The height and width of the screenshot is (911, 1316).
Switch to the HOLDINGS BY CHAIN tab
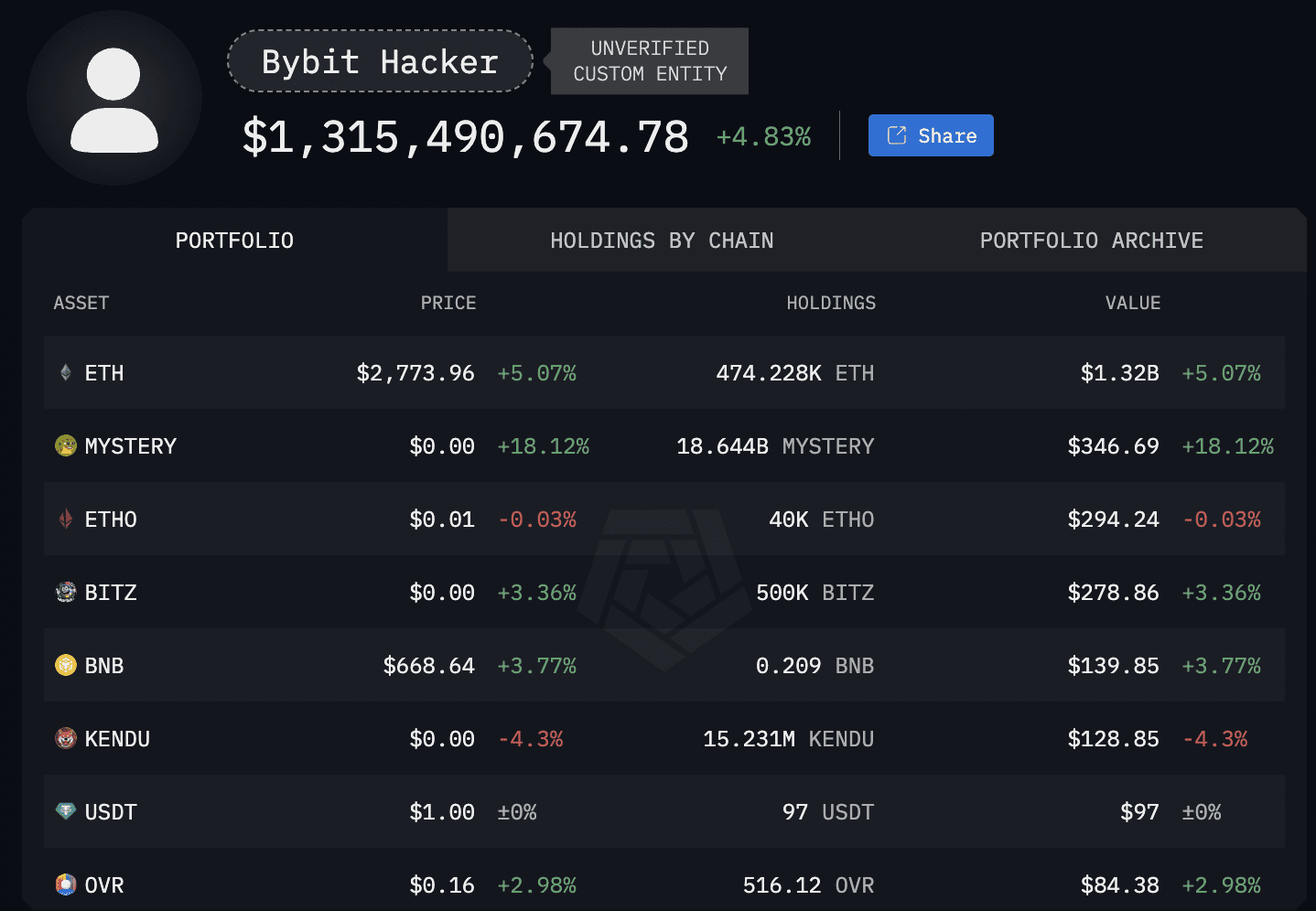[662, 240]
